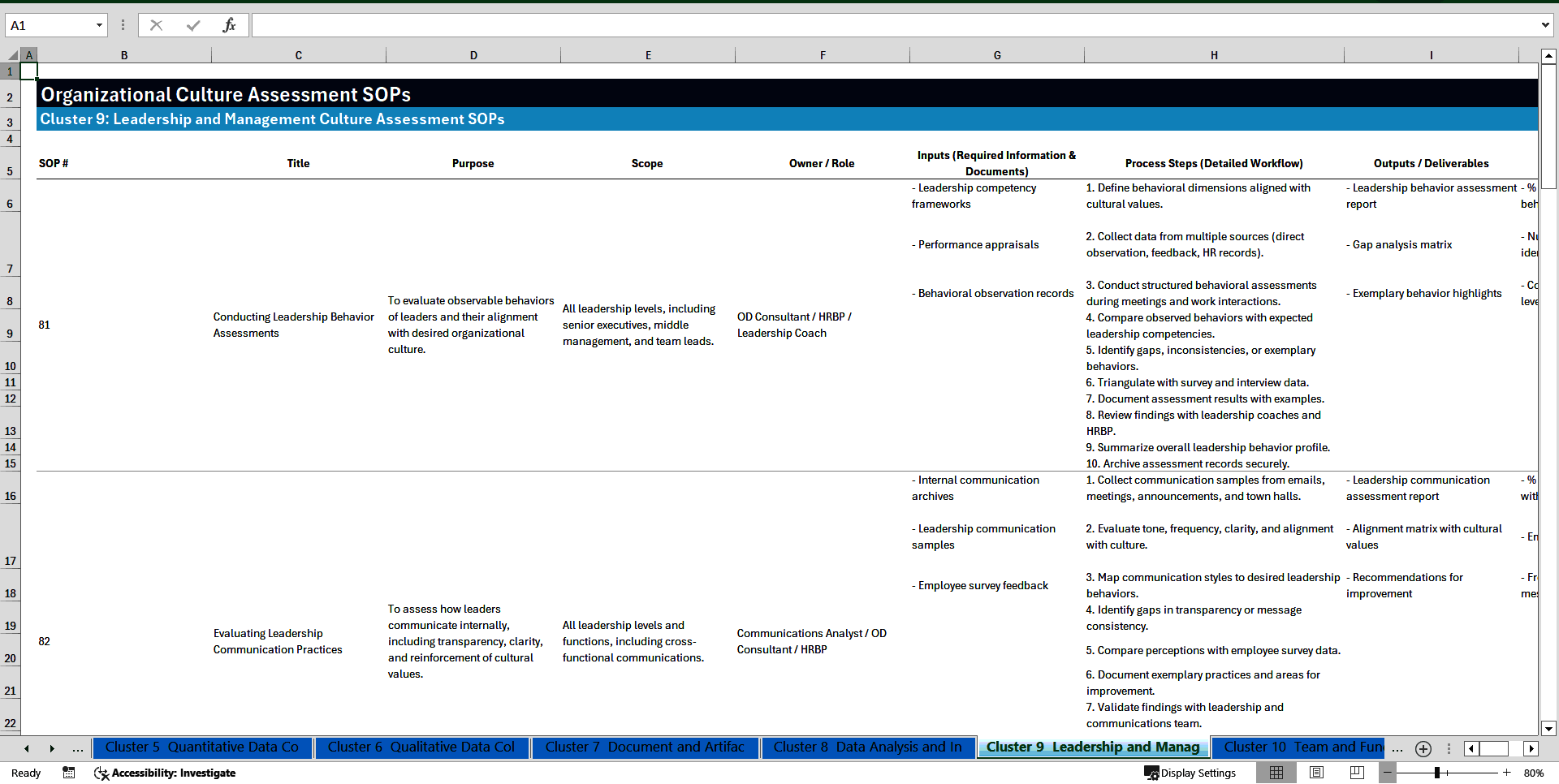This screenshot has height=784, width=1559.
Task: Click Zoom Out minus button
Action: 1388,773
